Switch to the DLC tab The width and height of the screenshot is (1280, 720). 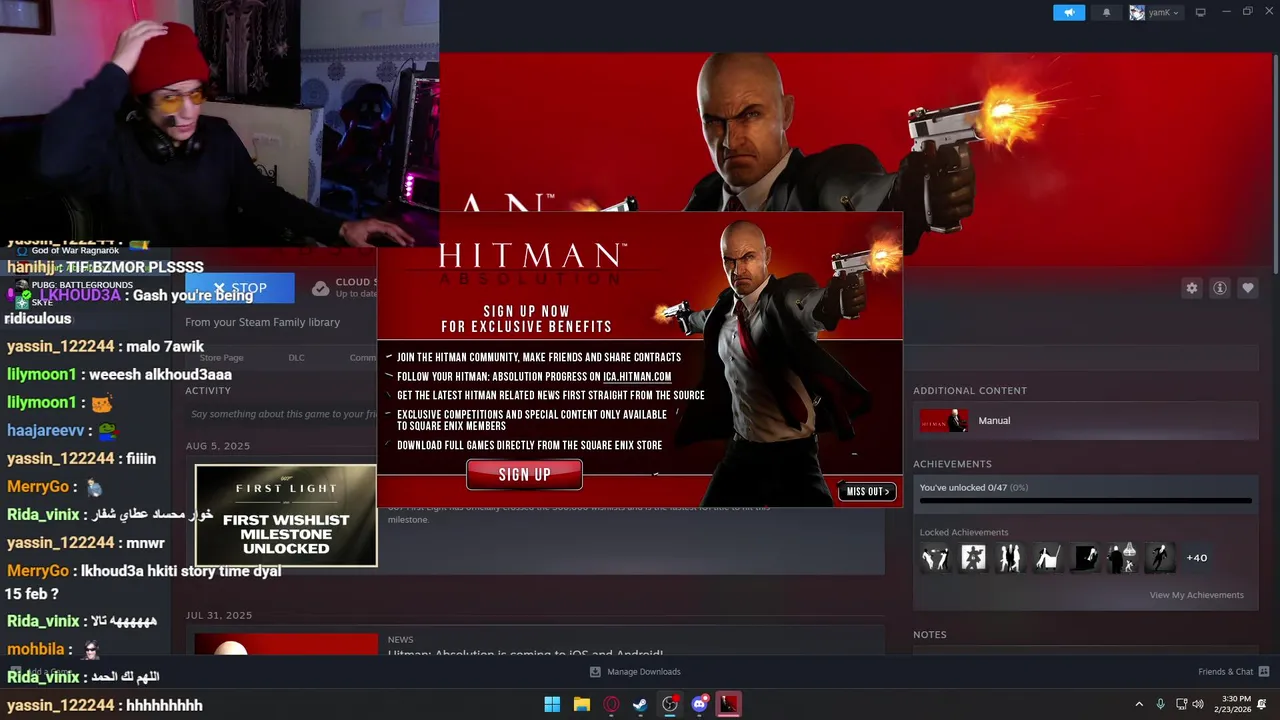point(296,357)
